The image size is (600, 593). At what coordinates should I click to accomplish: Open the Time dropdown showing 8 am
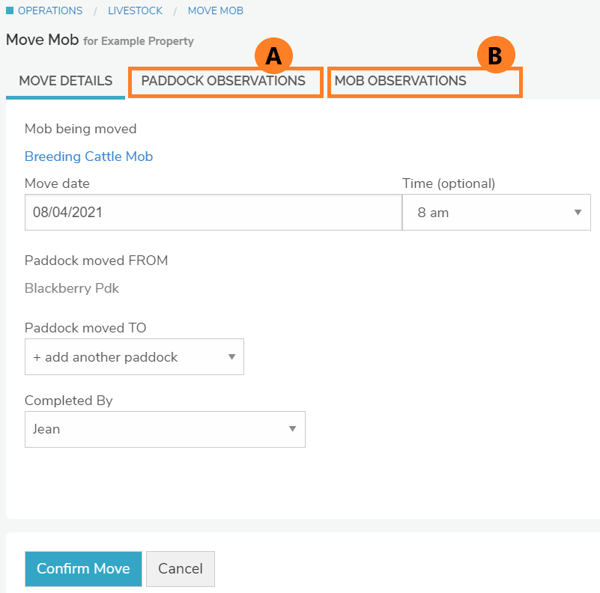click(x=495, y=213)
